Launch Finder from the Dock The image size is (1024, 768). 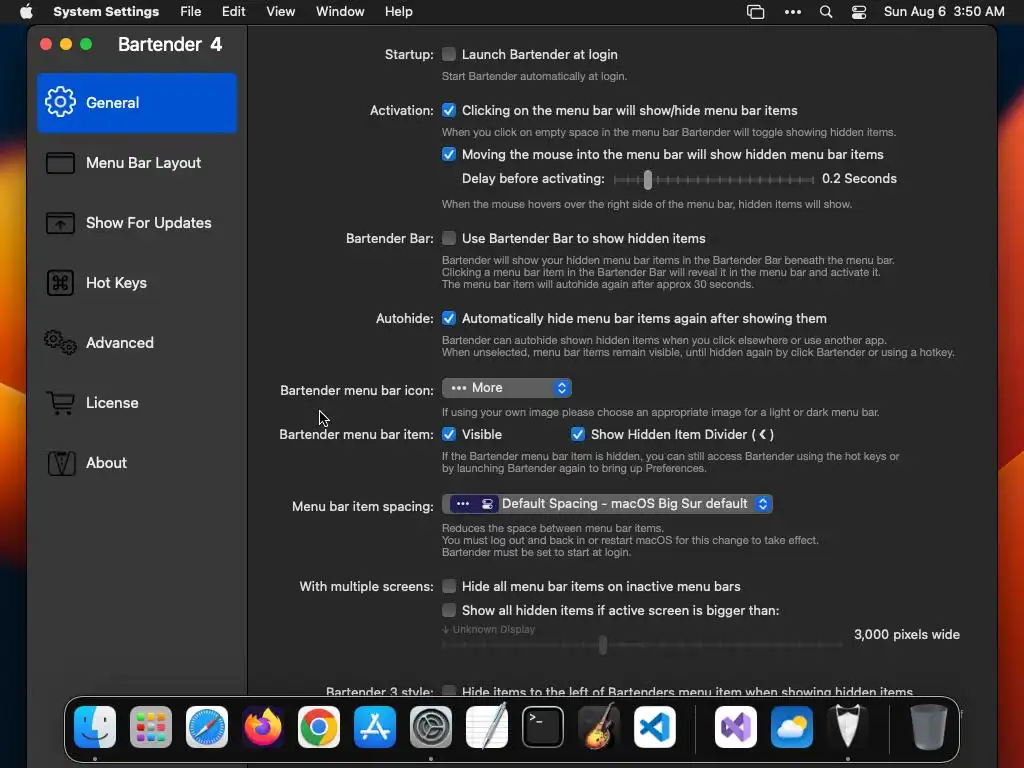tap(95, 727)
